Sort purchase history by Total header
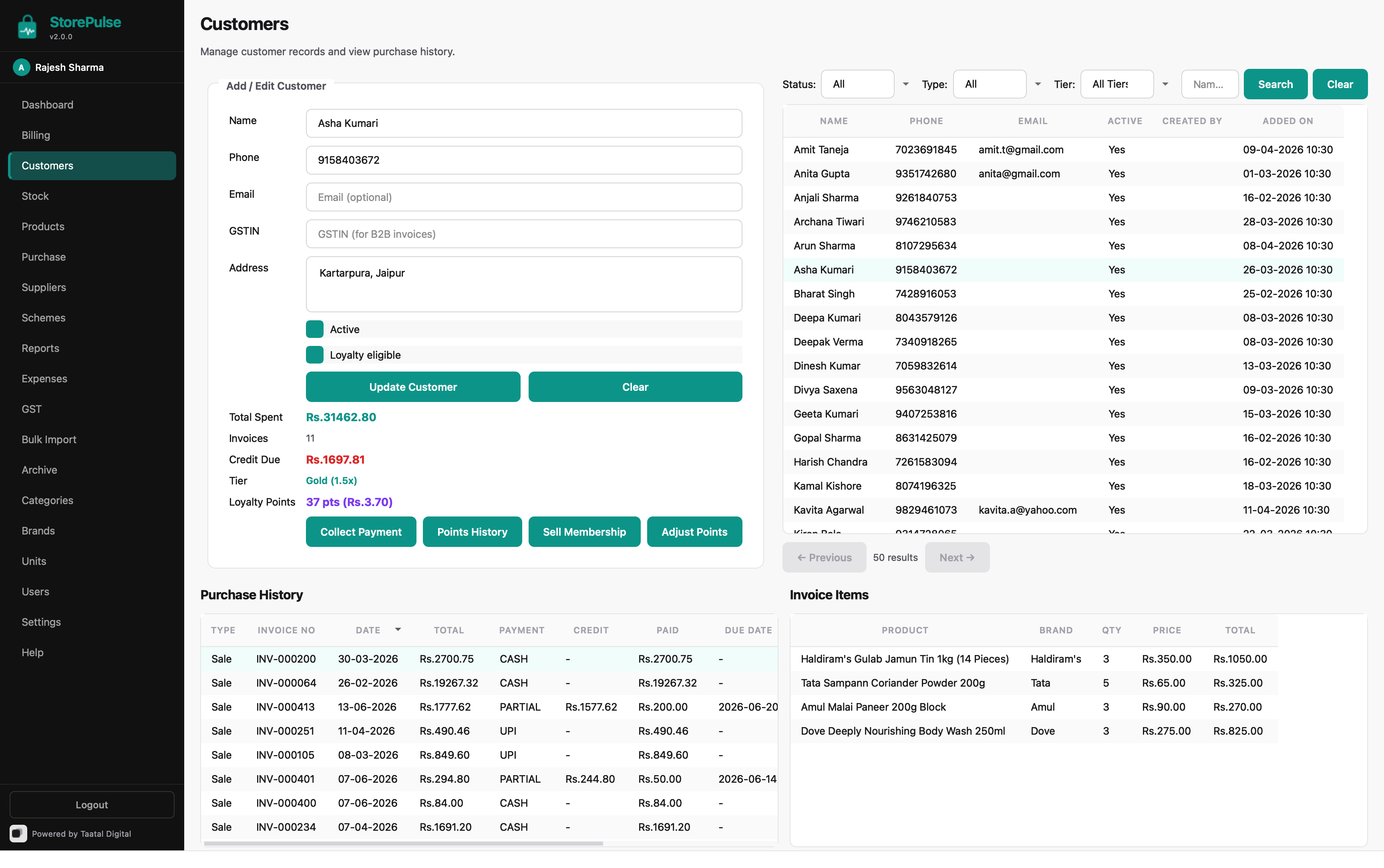Screen dimensions: 1384x868 coord(449,630)
